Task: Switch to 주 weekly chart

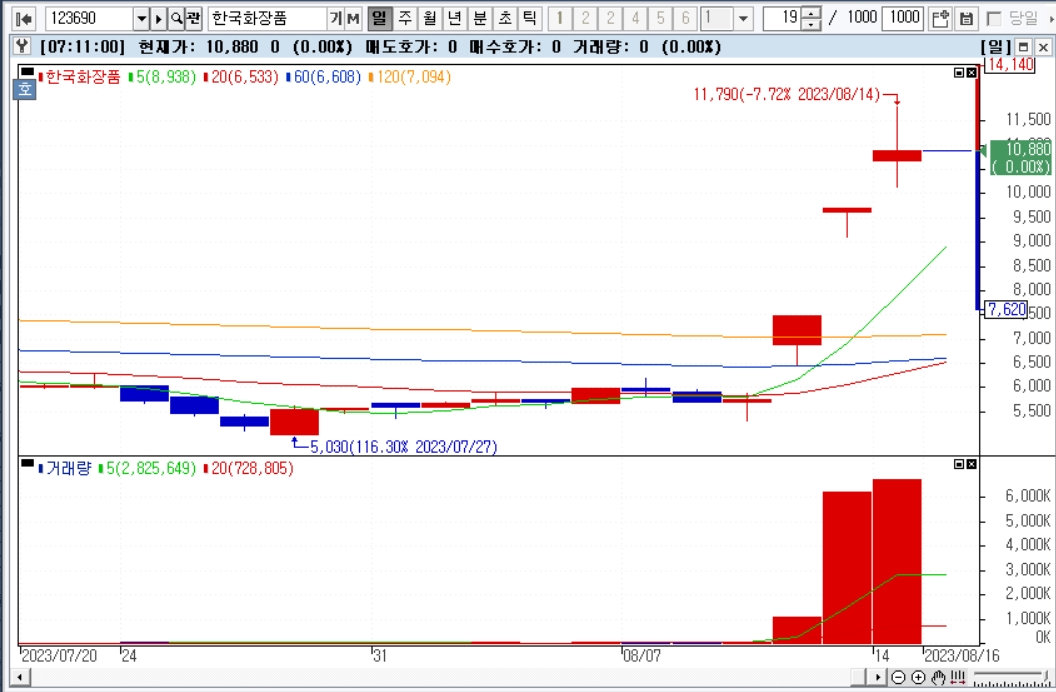Action: pyautogui.click(x=405, y=19)
